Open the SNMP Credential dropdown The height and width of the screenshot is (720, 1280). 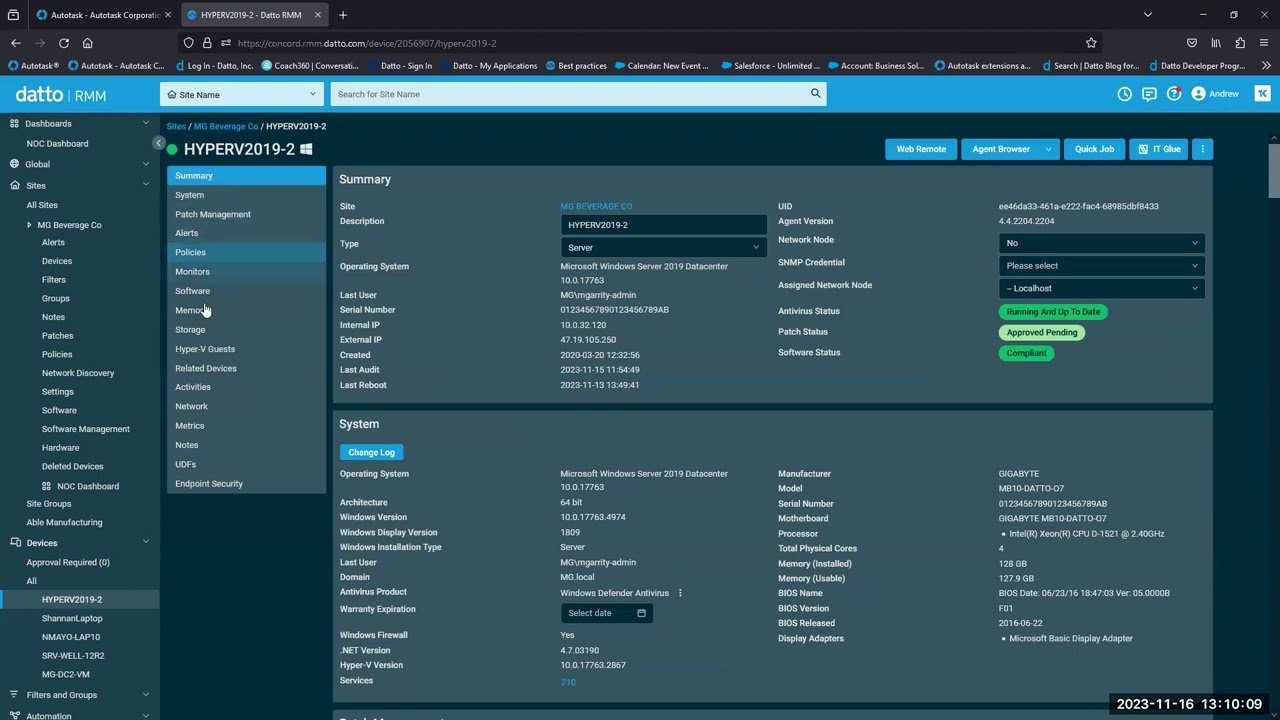tap(1101, 266)
